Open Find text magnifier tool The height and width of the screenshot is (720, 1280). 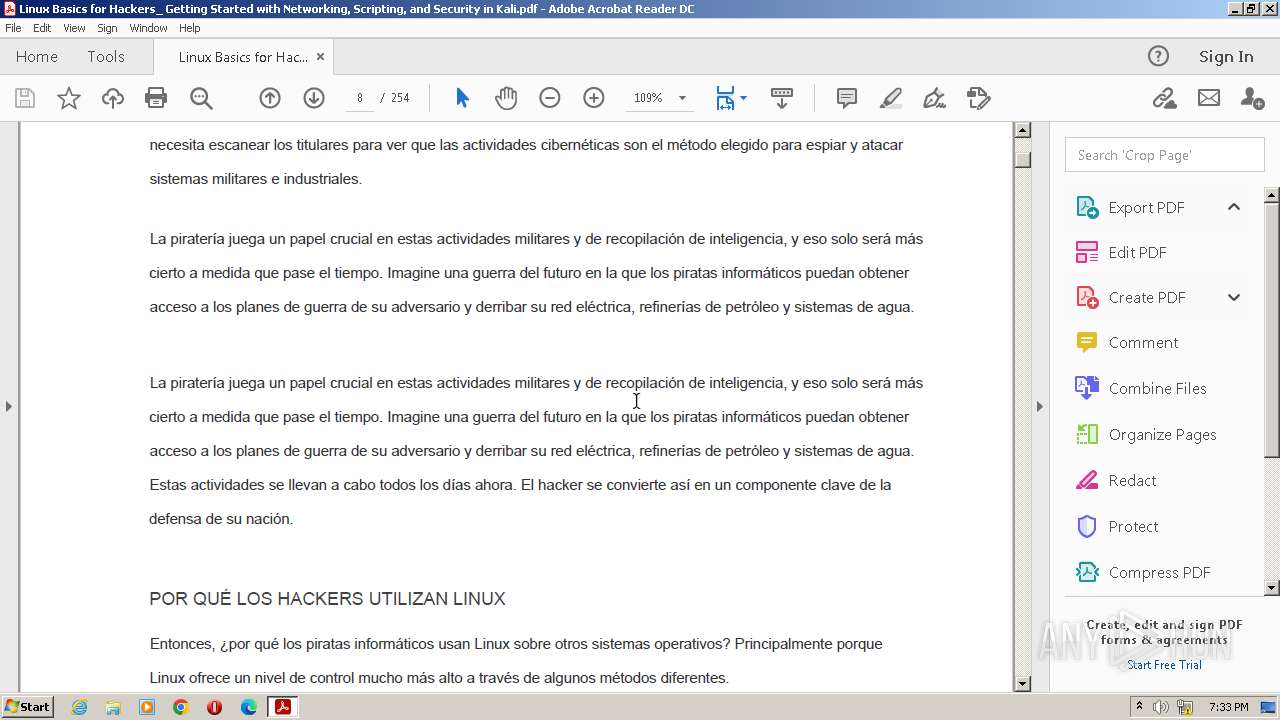point(201,98)
